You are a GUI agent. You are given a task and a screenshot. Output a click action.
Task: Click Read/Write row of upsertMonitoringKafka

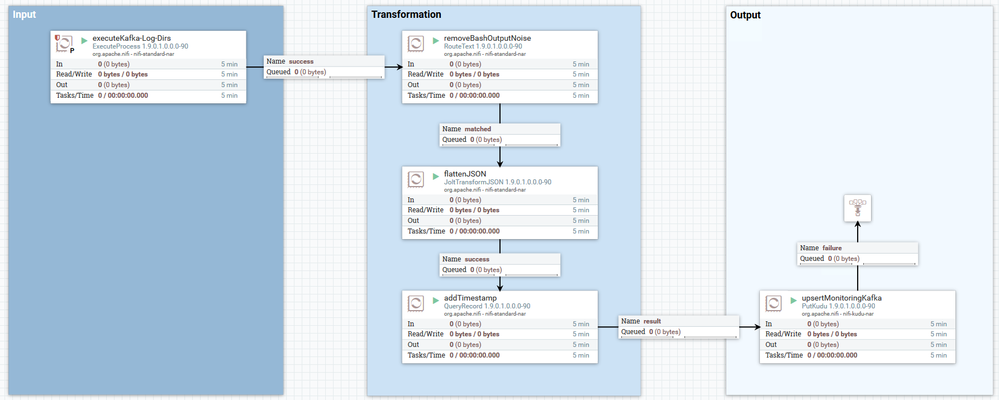pos(858,334)
